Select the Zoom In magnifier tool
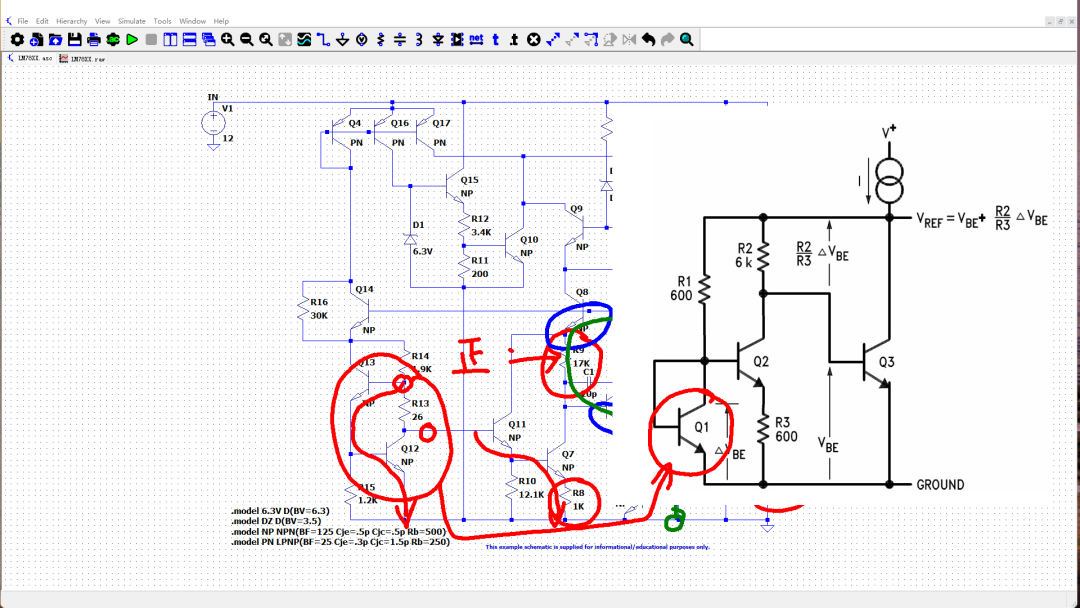Screen dimensions: 1080x608 (x=229, y=40)
